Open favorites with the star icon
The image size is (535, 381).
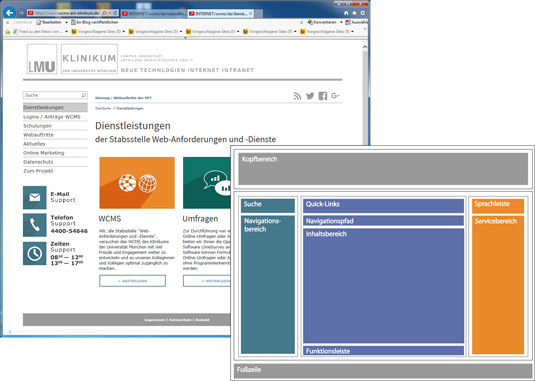click(x=355, y=13)
